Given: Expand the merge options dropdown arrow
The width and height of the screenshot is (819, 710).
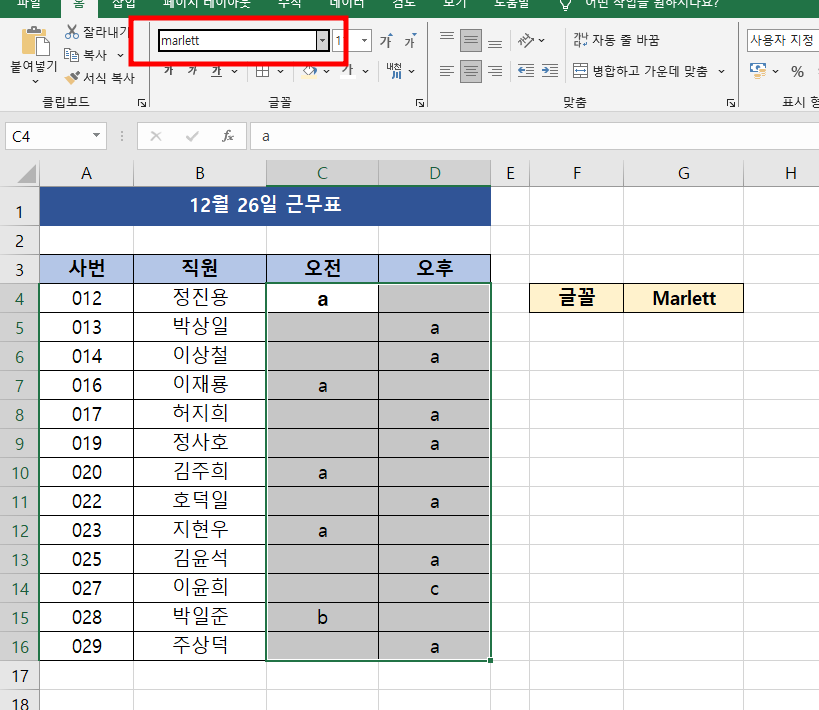Looking at the screenshot, I should click(x=721, y=71).
